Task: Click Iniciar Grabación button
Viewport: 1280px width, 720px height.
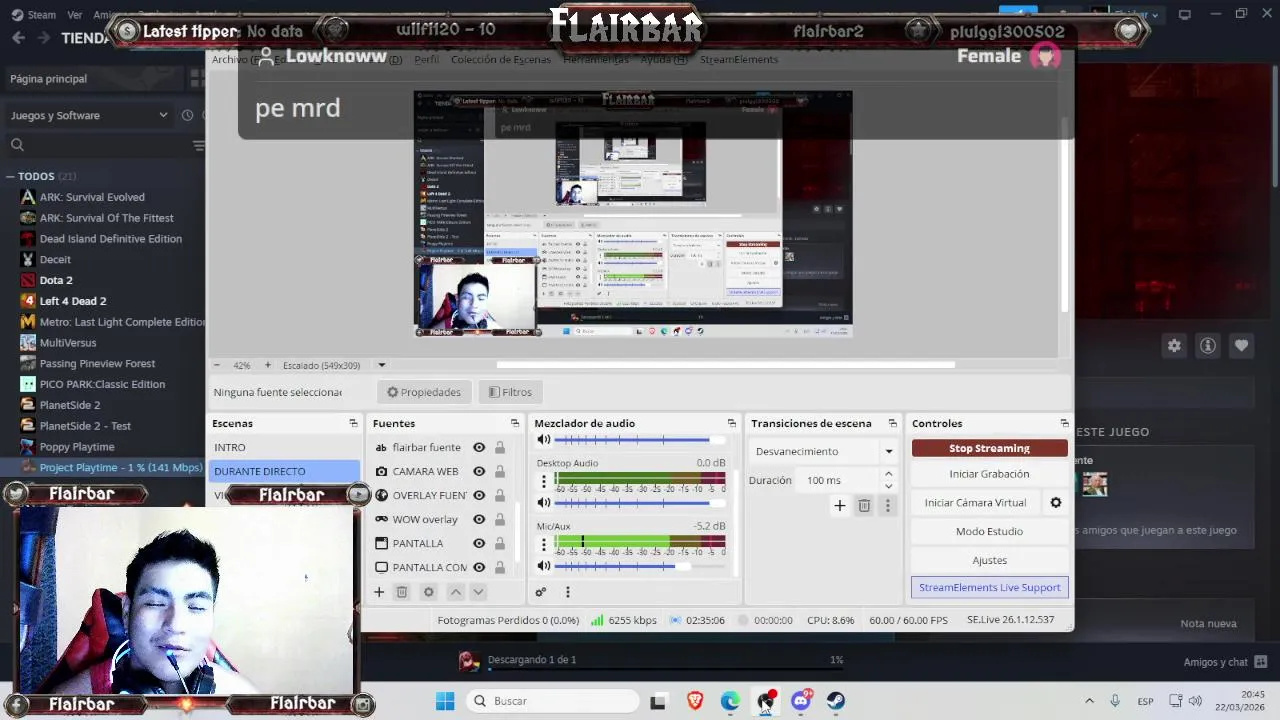Action: (989, 474)
